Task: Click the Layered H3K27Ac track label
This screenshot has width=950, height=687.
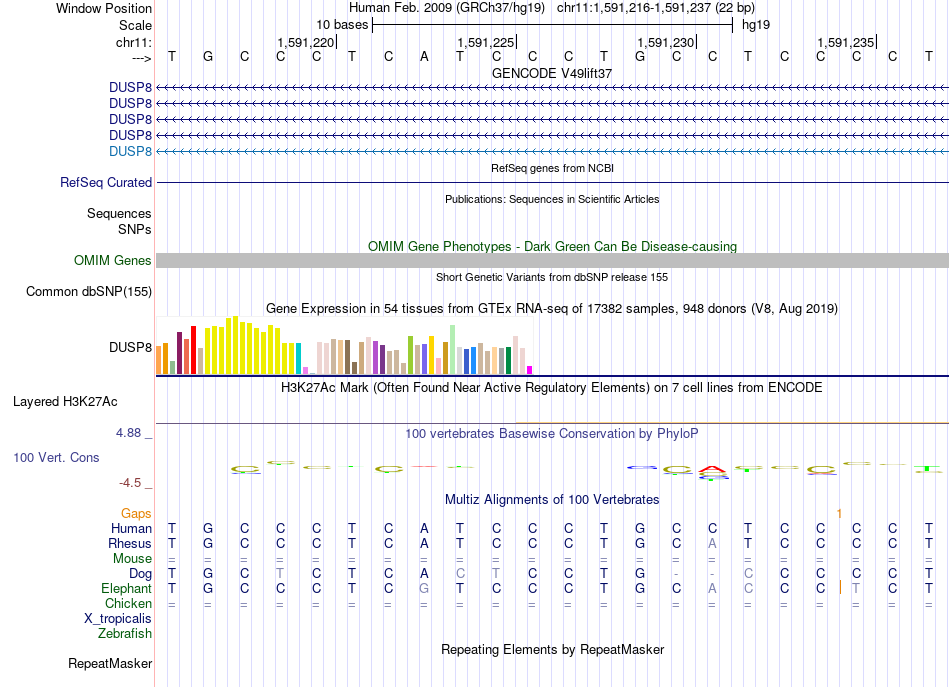Action: coord(65,402)
